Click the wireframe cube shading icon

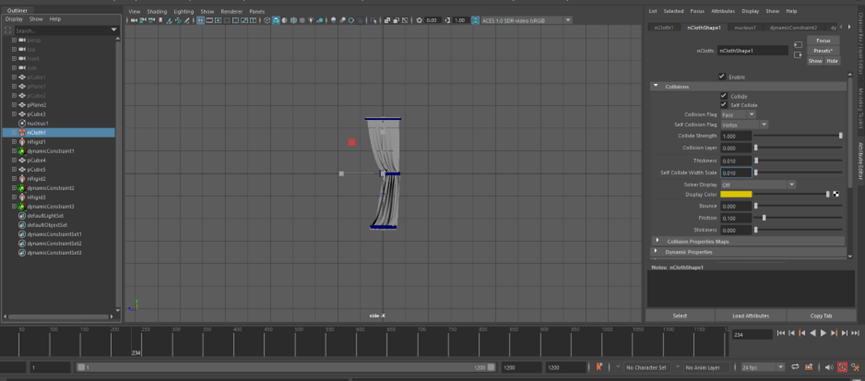click(x=267, y=20)
